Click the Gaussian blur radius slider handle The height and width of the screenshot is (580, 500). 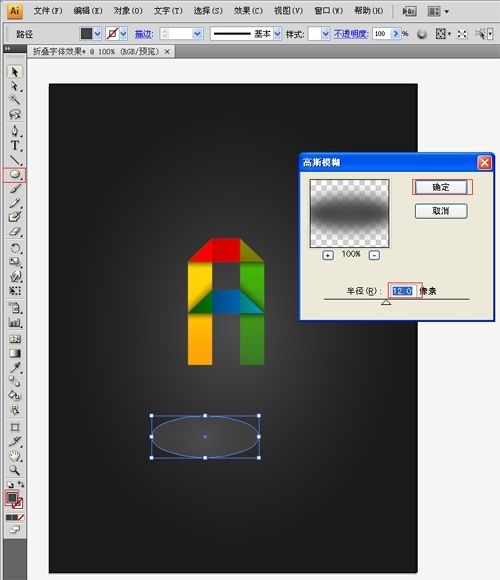(386, 302)
